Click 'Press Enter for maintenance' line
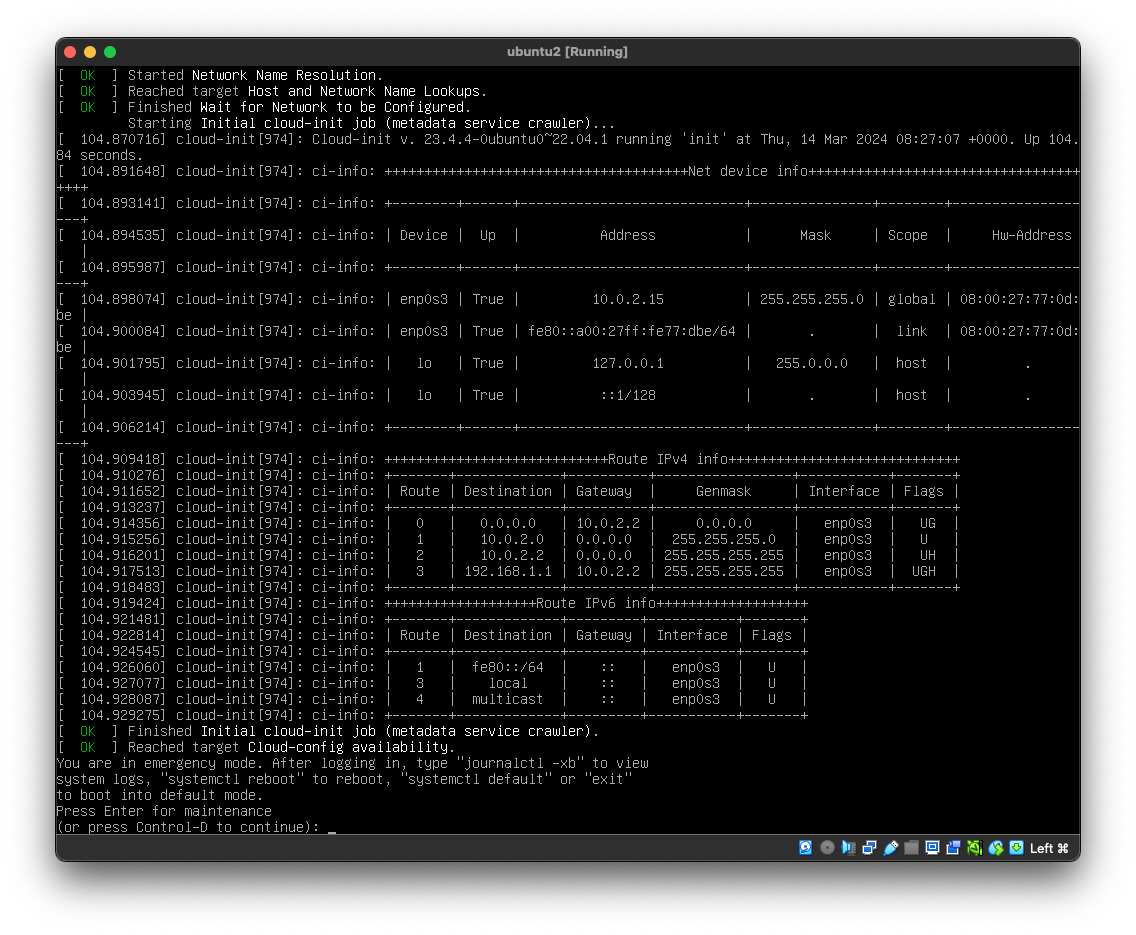The width and height of the screenshot is (1136, 935). pyautogui.click(x=164, y=811)
